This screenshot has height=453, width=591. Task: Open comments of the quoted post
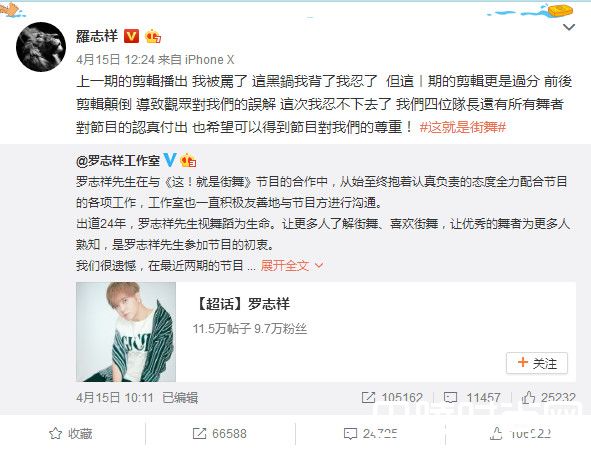pos(472,397)
